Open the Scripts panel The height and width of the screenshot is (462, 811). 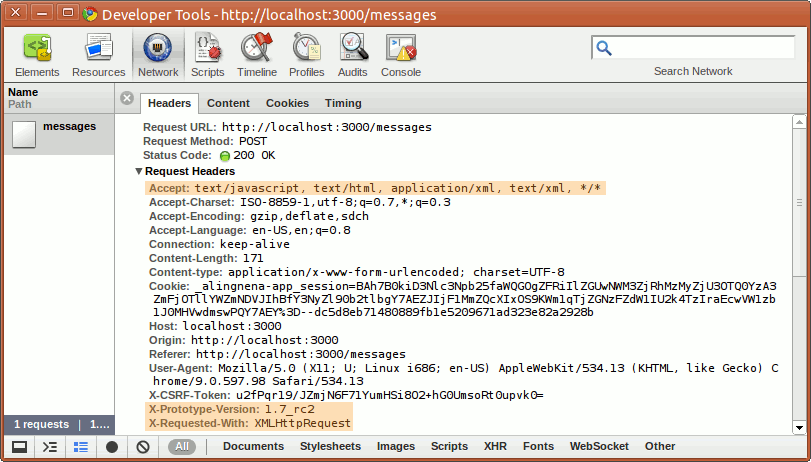click(207, 54)
